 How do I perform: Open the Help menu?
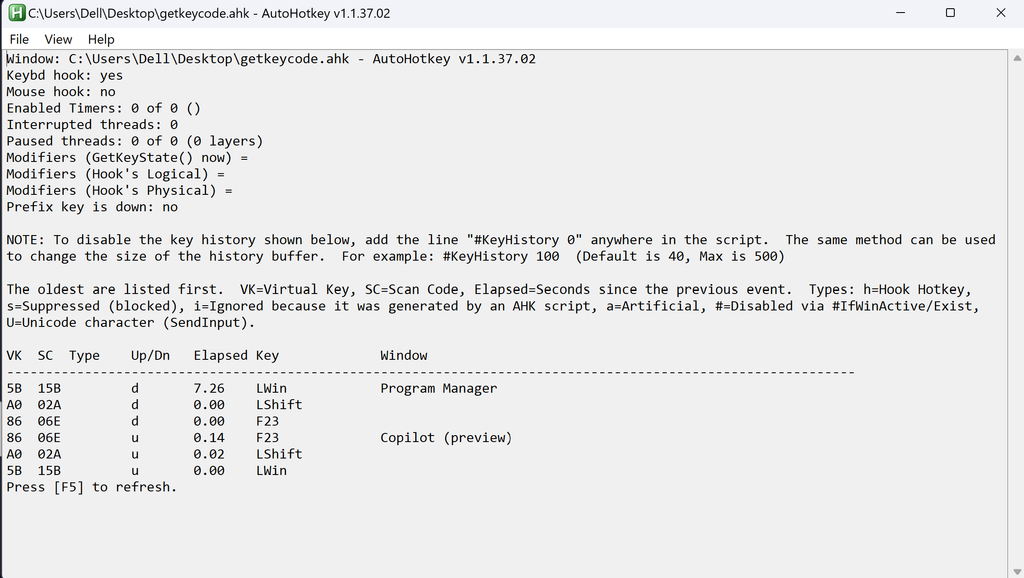click(x=100, y=39)
